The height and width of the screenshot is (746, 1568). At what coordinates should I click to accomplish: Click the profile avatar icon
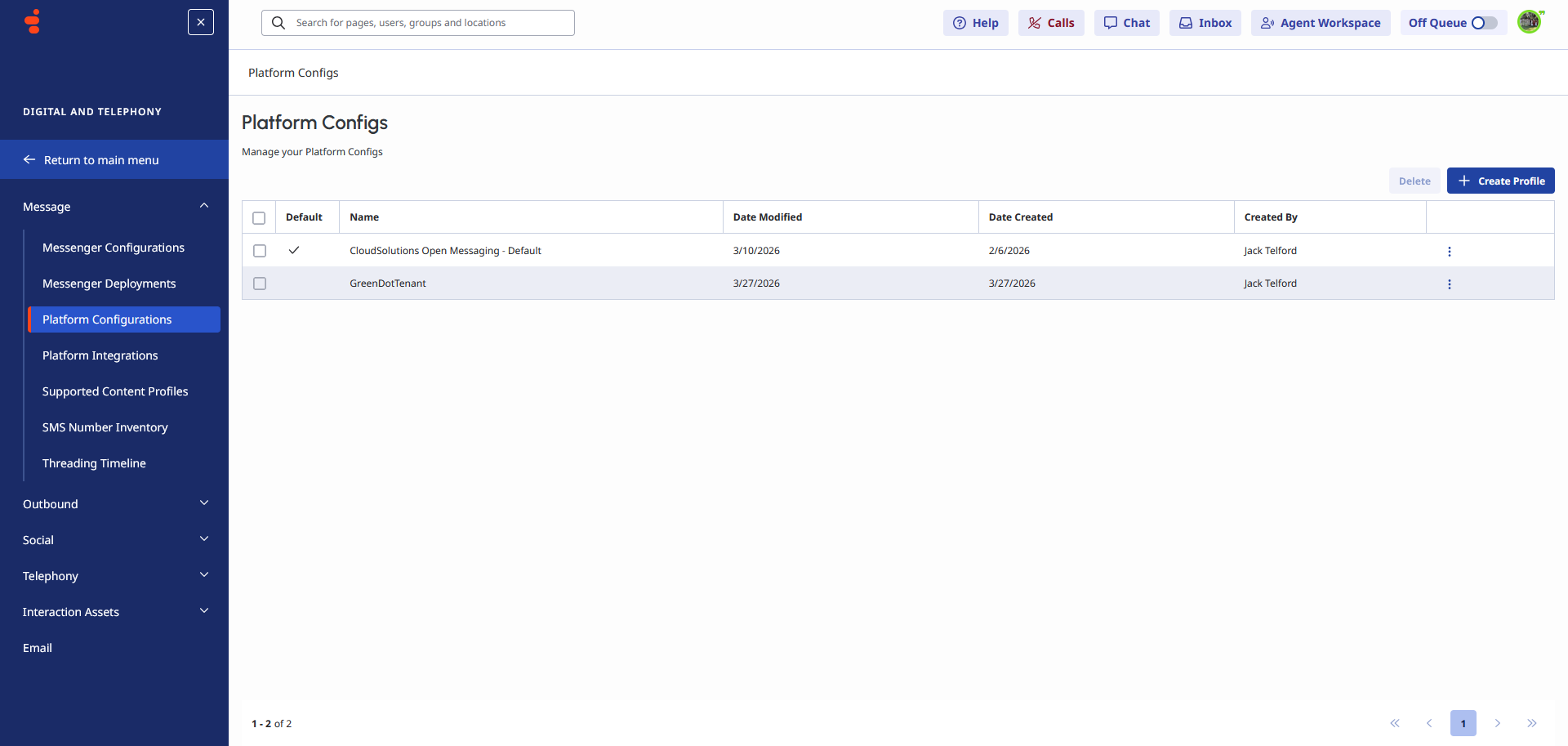pyautogui.click(x=1530, y=21)
